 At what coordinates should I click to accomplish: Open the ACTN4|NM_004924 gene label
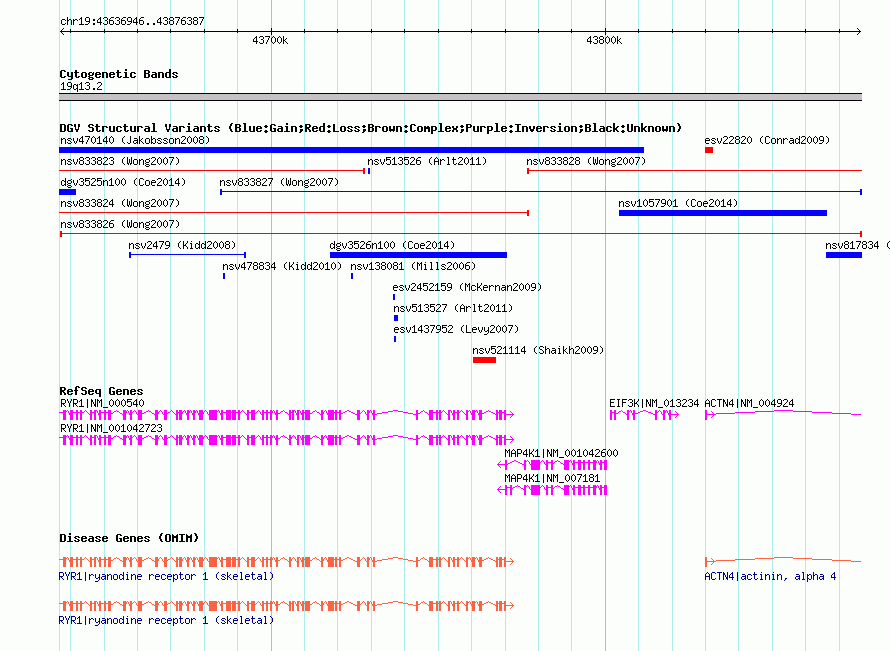tap(749, 404)
